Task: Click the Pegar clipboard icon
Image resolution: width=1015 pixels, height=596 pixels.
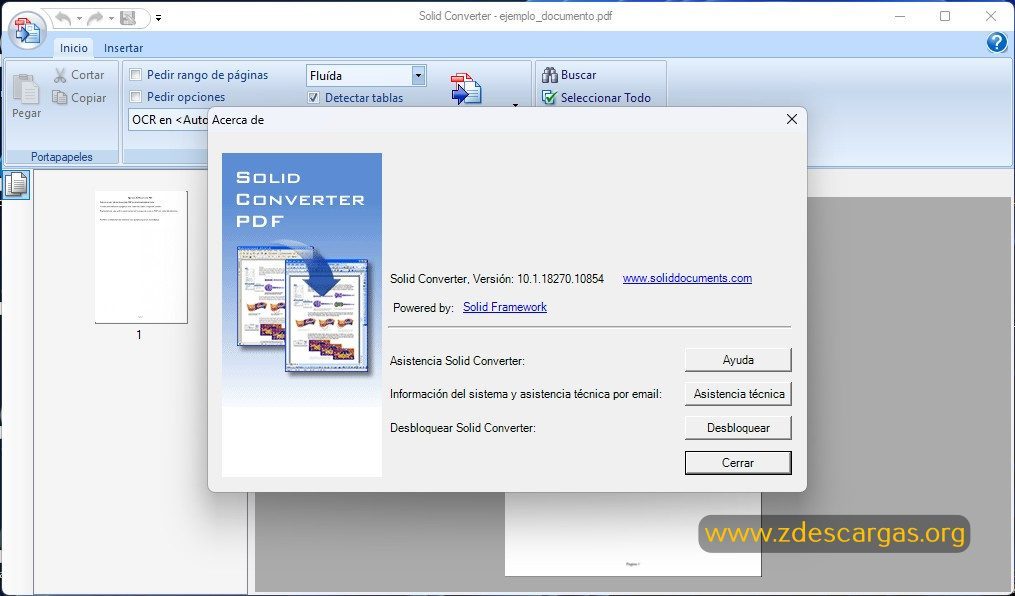Action: [x=27, y=89]
